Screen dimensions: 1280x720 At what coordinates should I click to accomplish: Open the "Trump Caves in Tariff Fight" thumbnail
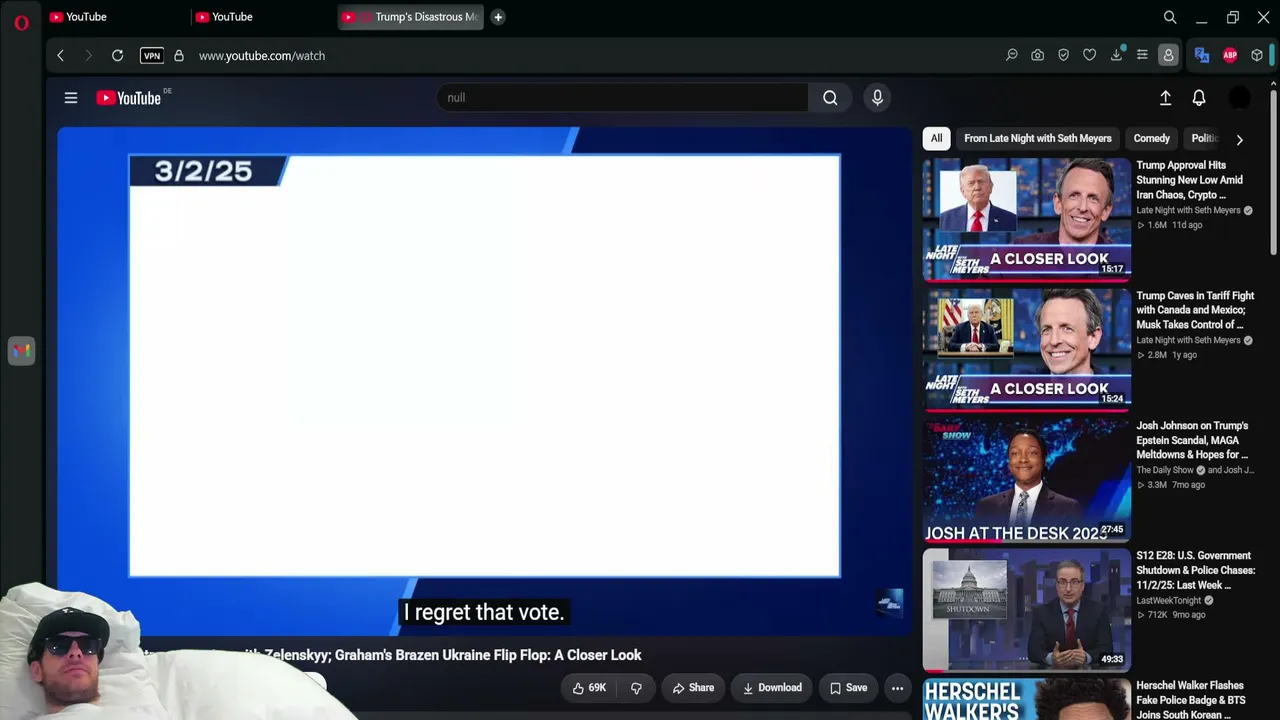tap(1027, 349)
